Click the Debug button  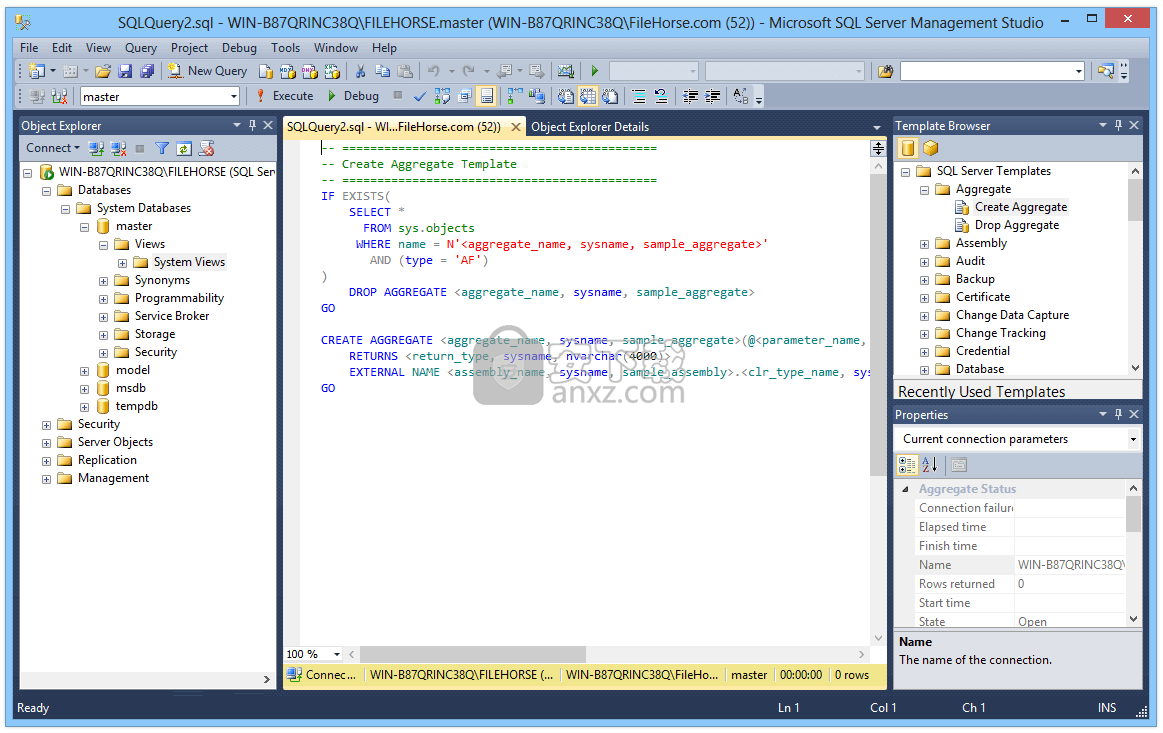[353, 96]
